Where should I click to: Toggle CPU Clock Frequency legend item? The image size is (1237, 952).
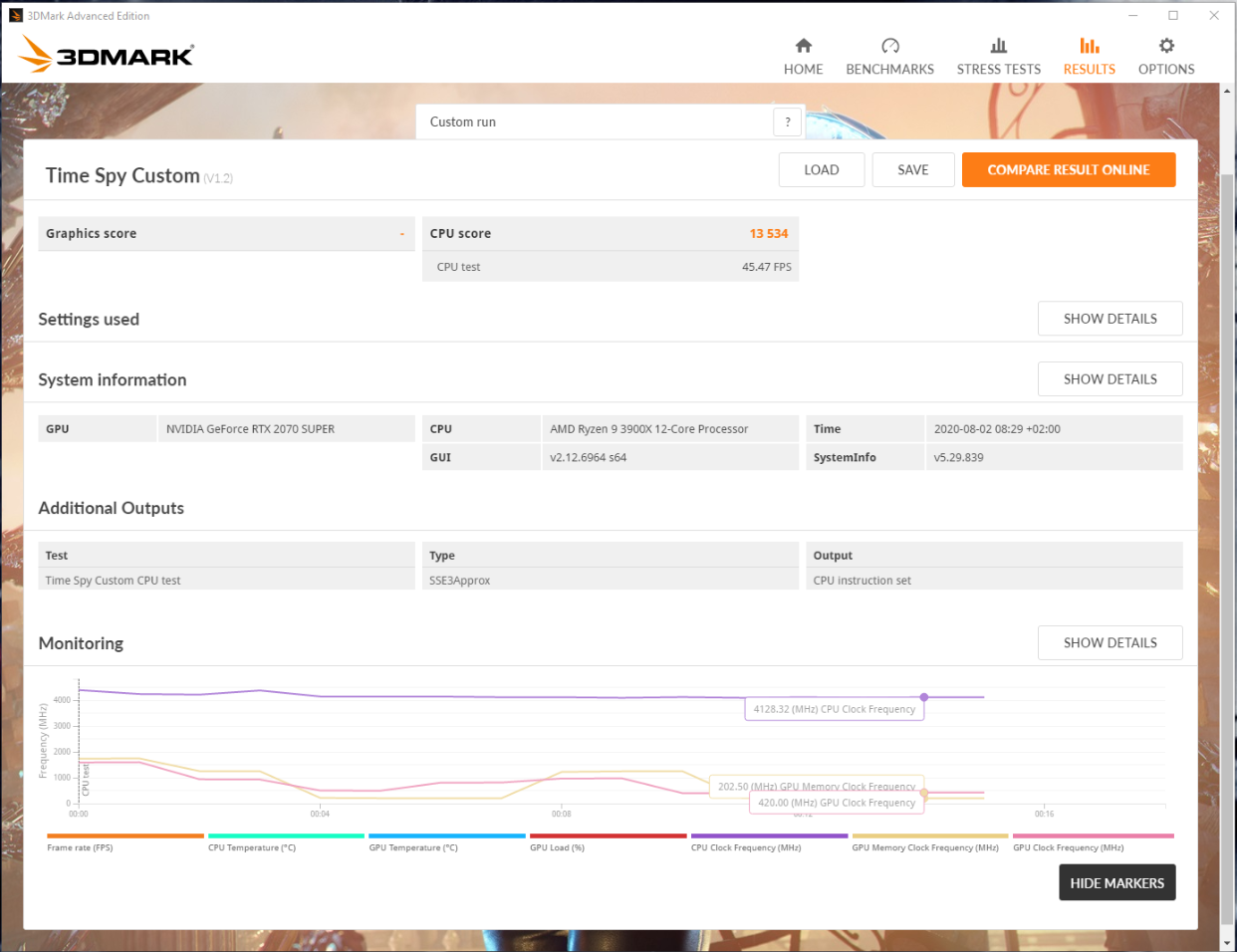click(x=769, y=842)
